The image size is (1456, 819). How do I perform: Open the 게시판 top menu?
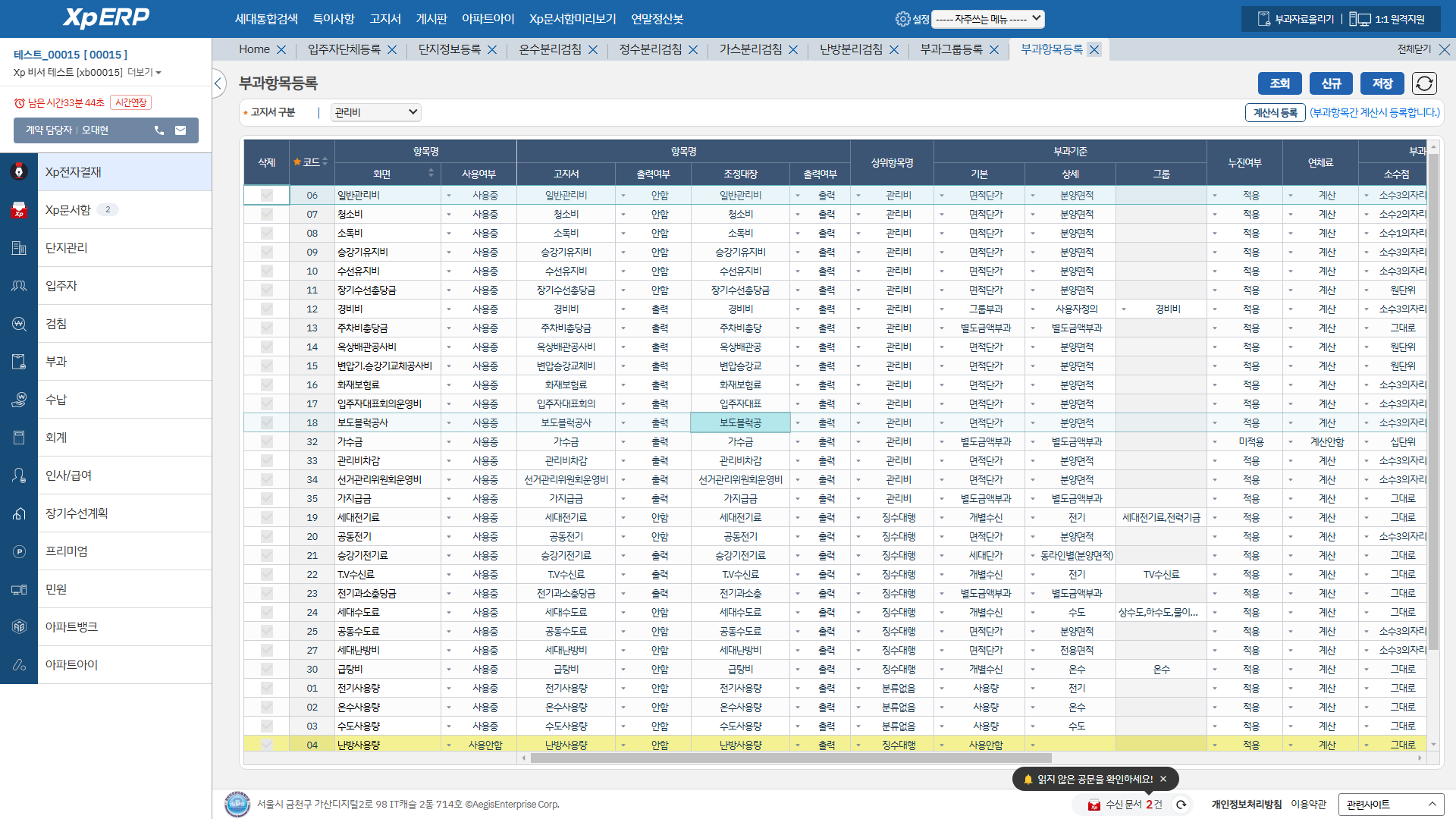pos(431,19)
